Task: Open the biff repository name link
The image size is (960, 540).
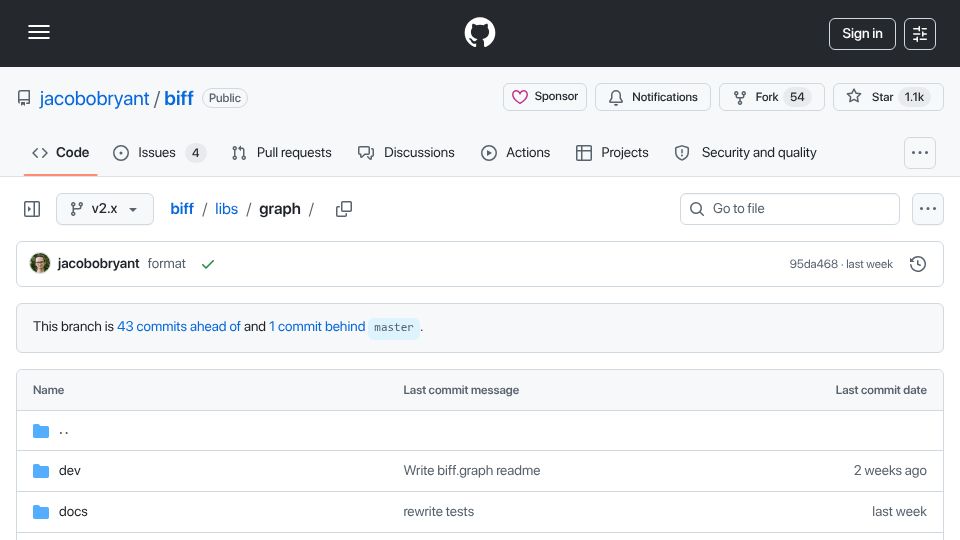Action: pyautogui.click(x=179, y=99)
